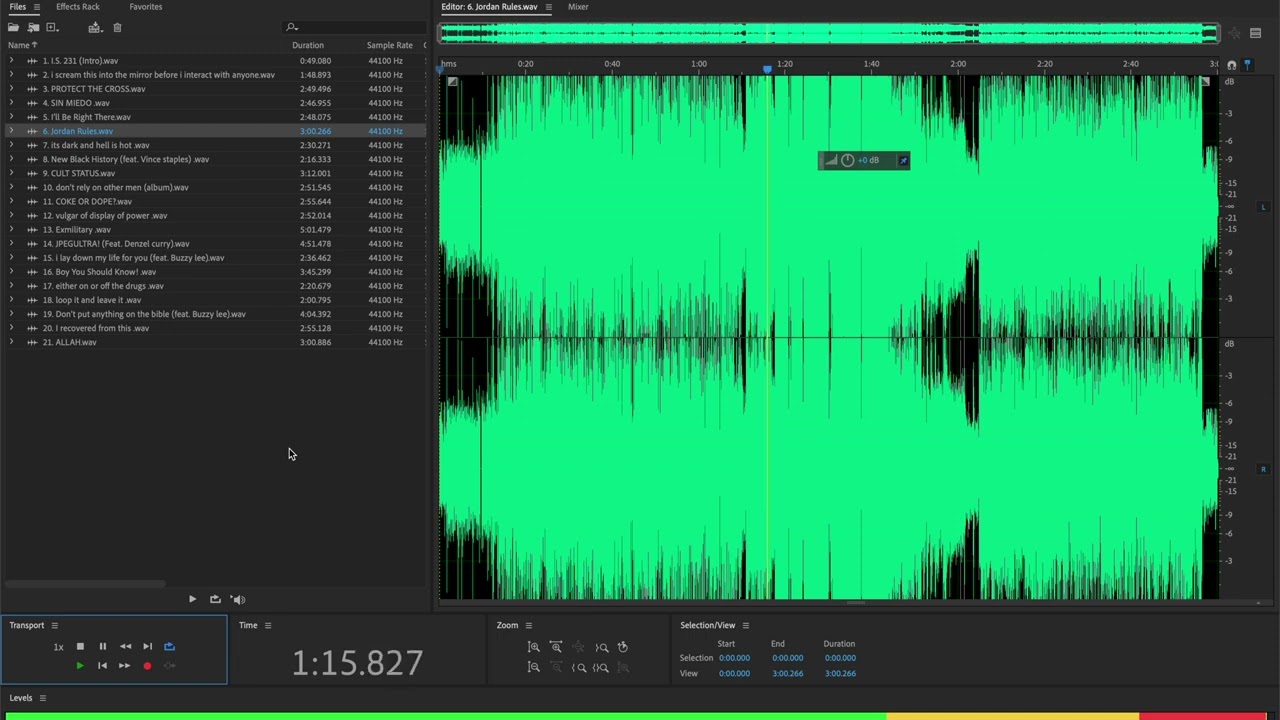Sort files by Duration column header

coord(308,45)
